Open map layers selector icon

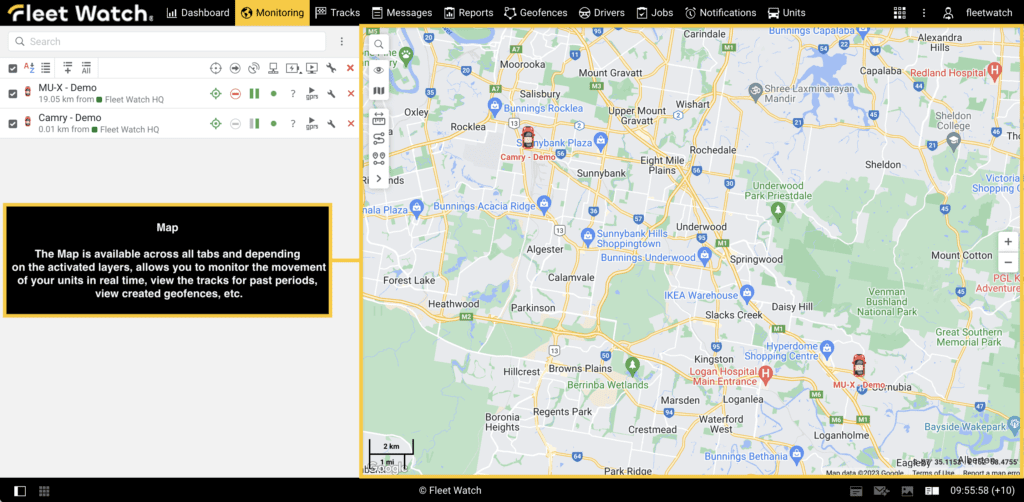click(x=378, y=91)
